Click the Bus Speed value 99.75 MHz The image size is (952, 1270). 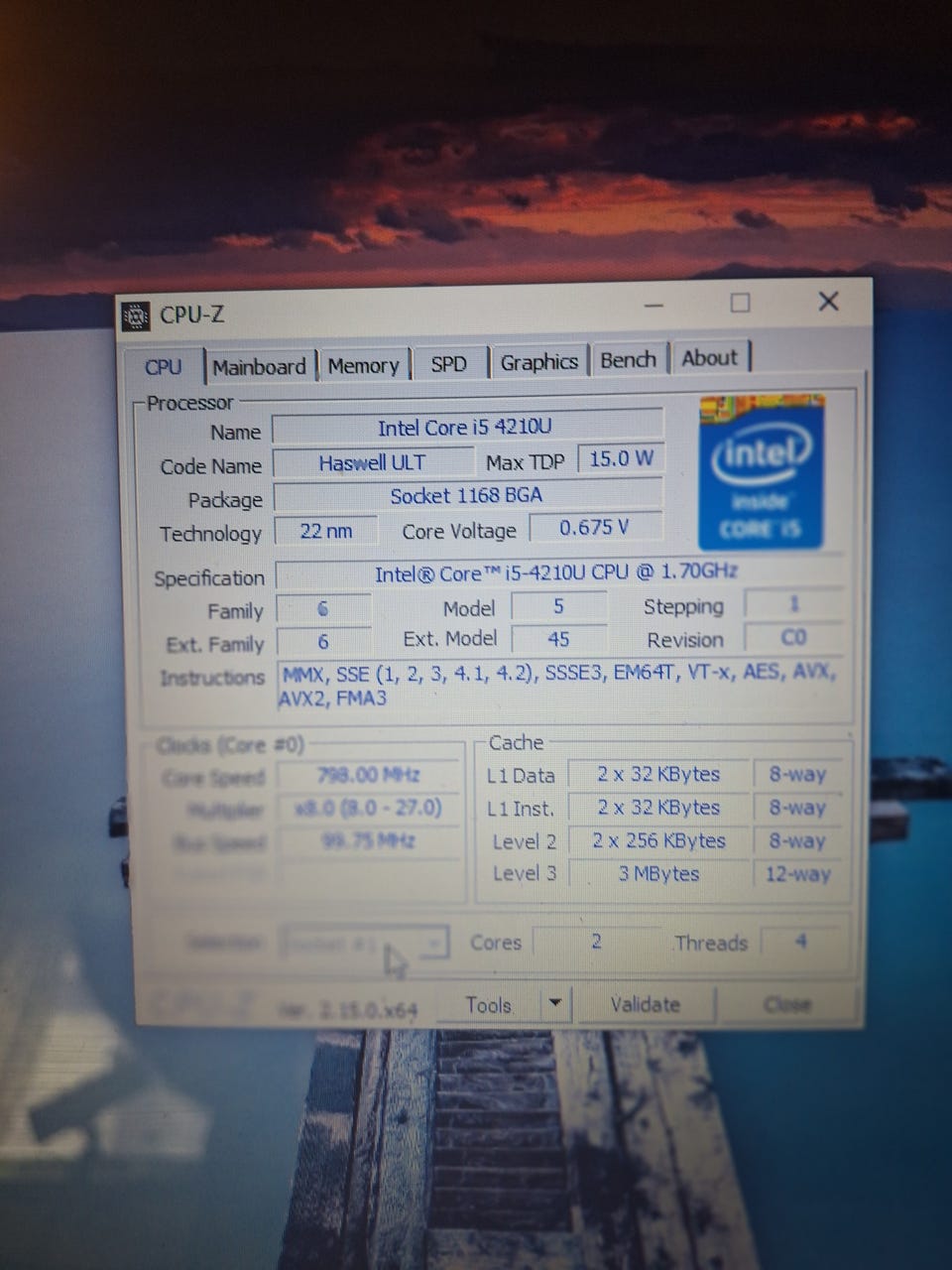click(369, 841)
